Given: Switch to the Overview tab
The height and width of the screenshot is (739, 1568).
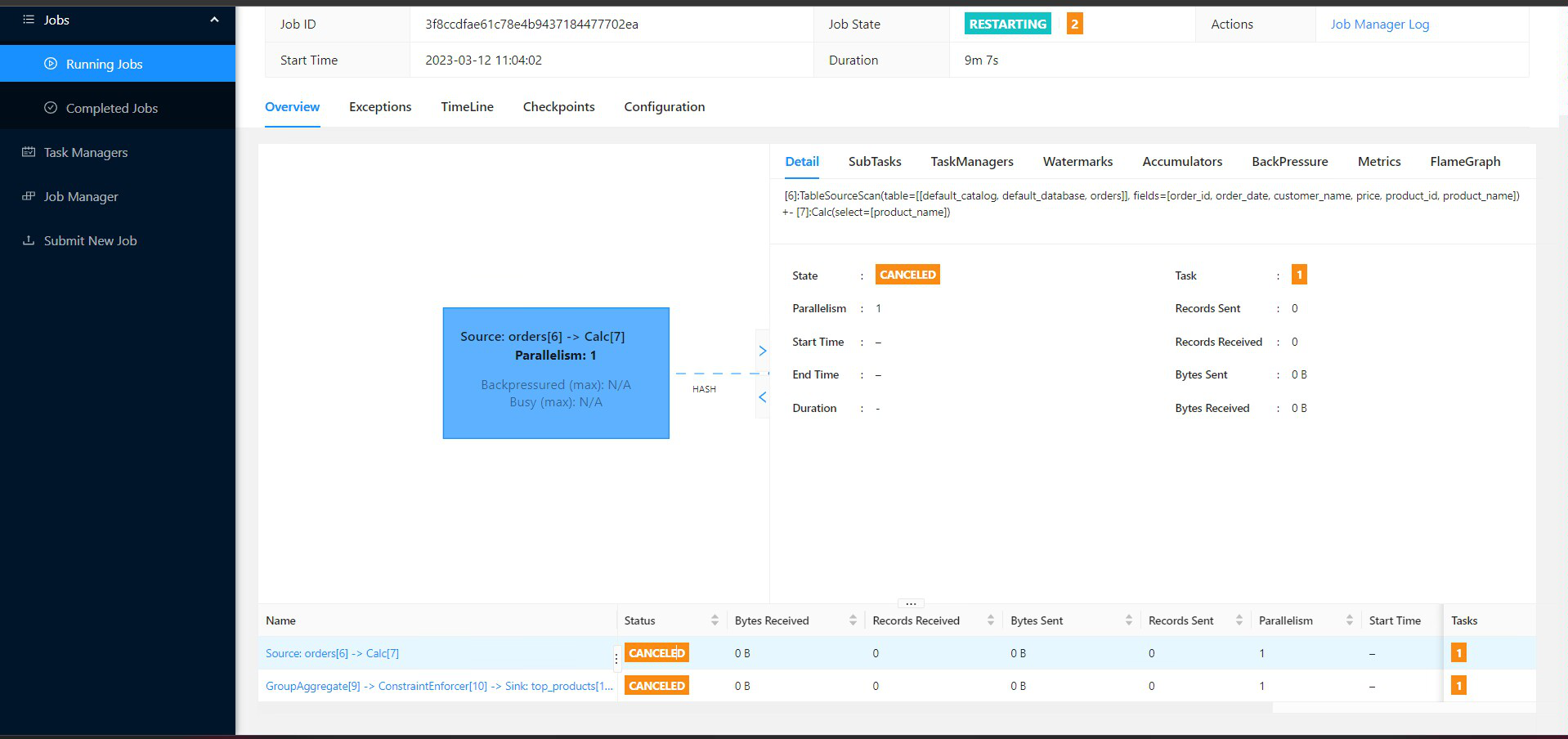Looking at the screenshot, I should pos(292,107).
